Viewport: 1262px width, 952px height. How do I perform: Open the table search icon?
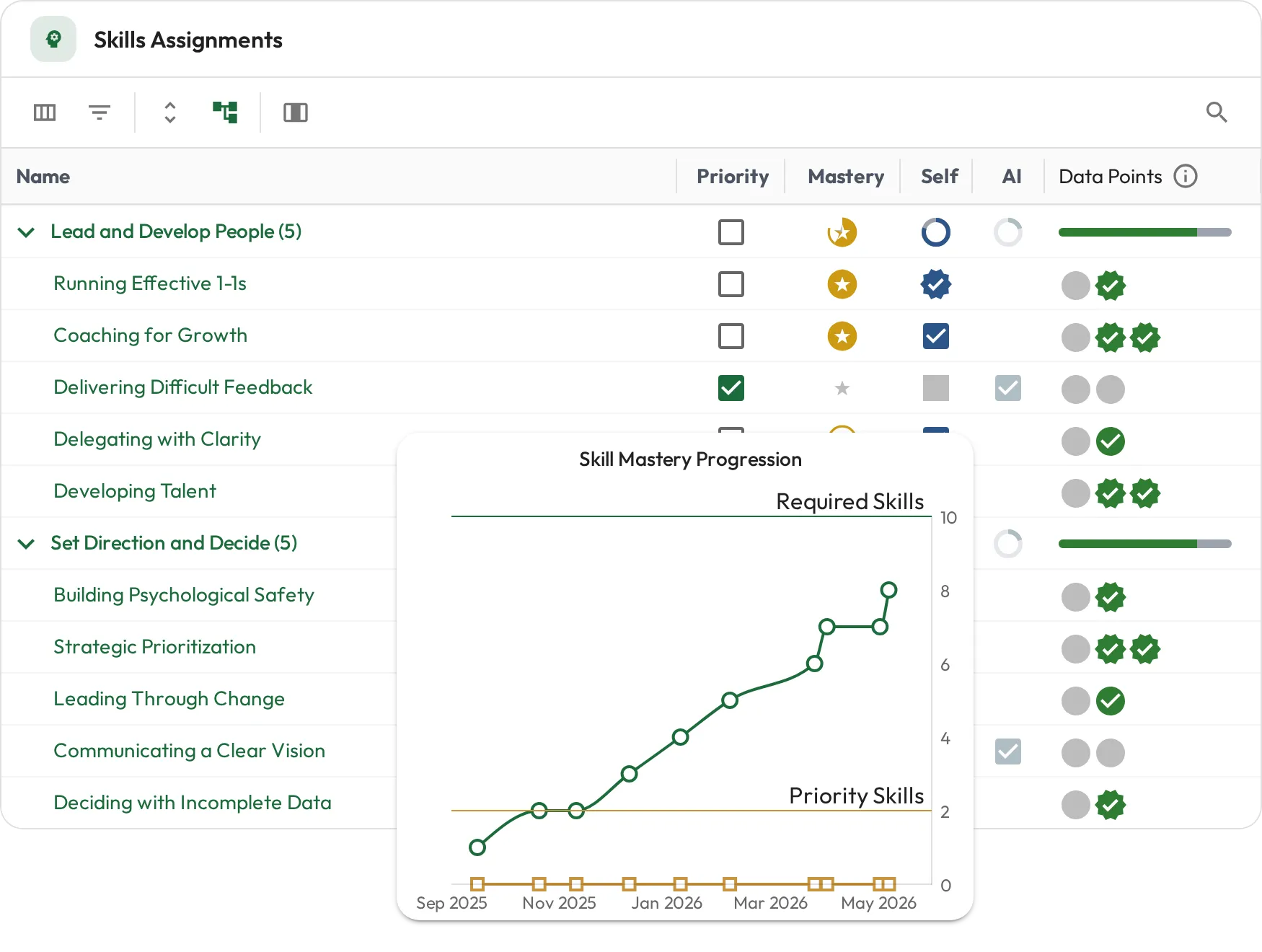[x=1217, y=112]
